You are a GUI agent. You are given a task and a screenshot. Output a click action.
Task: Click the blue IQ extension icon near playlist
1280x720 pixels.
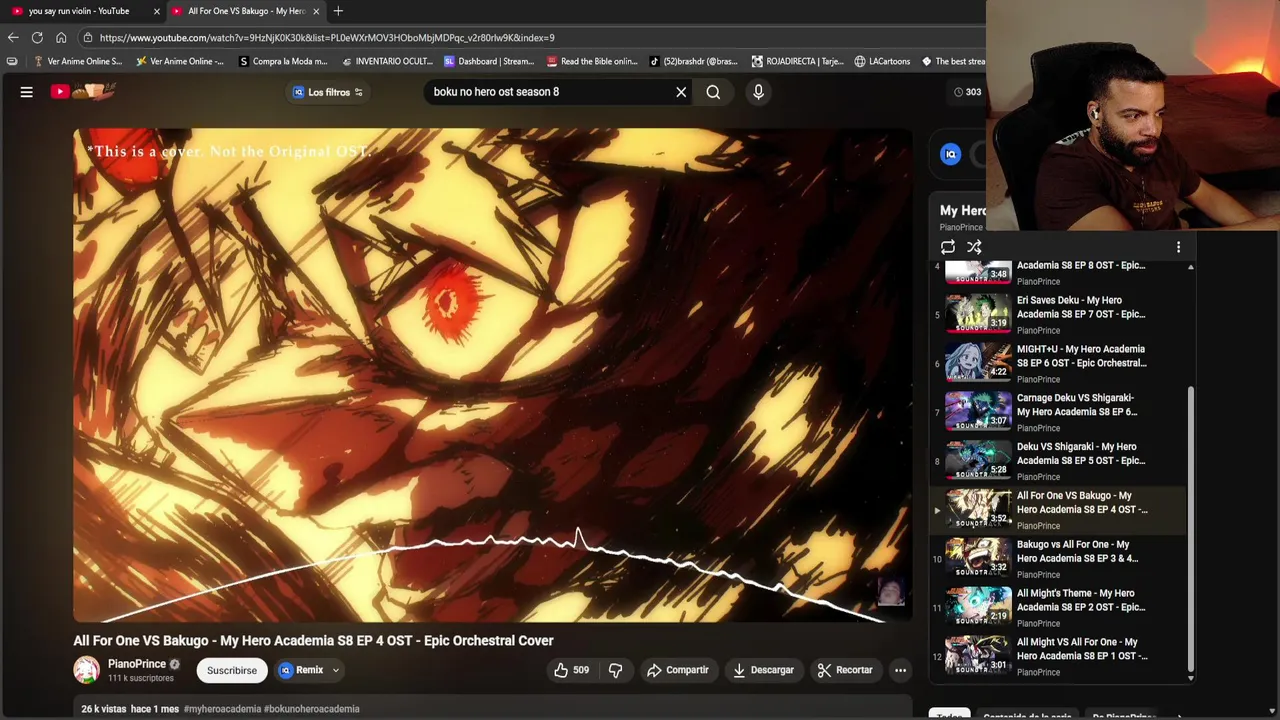[x=951, y=154]
